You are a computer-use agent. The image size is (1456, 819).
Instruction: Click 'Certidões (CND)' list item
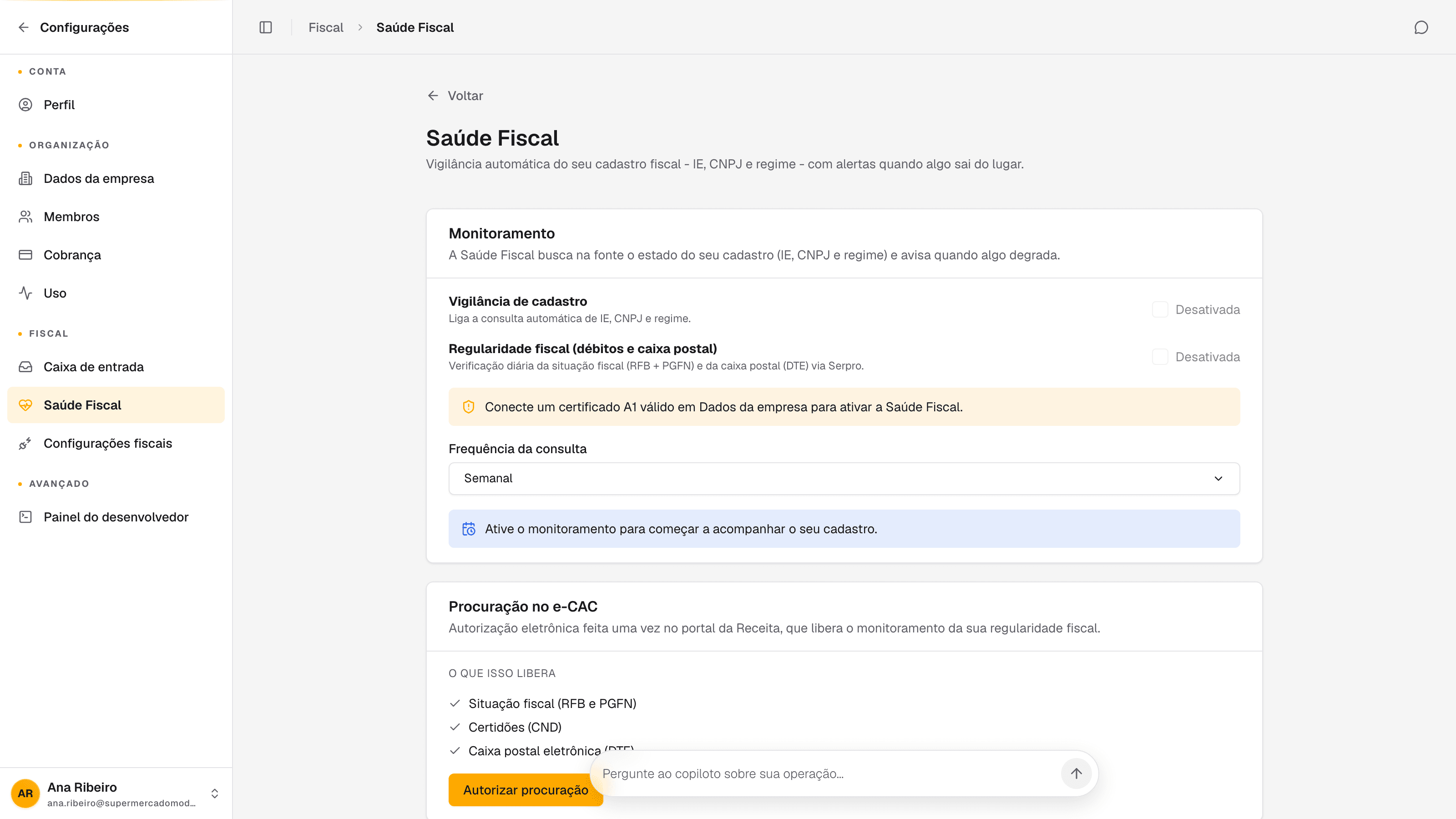click(515, 727)
